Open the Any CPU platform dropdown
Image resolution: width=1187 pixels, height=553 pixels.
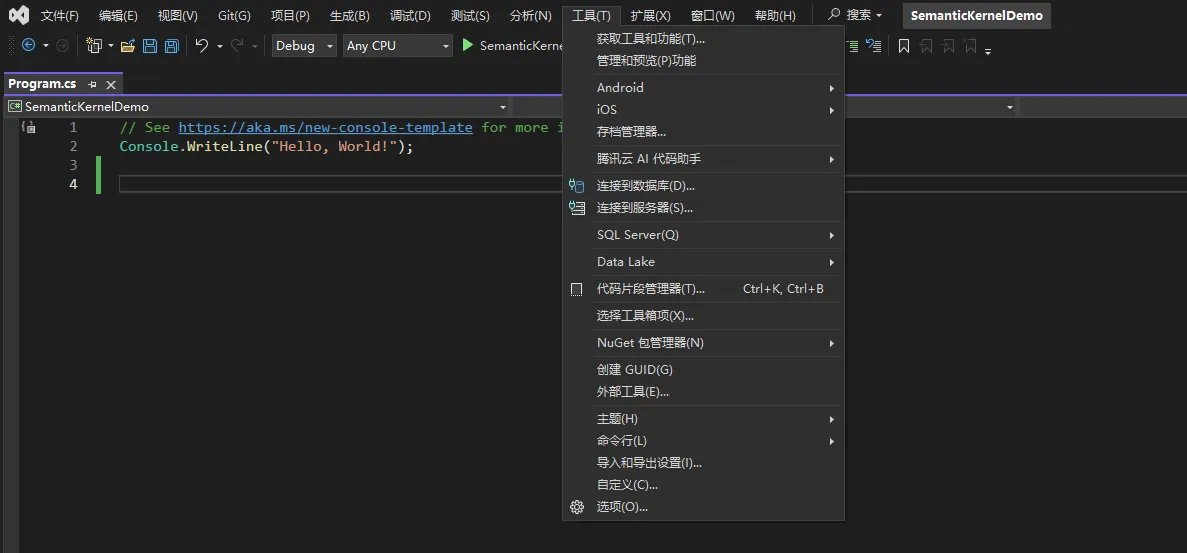pos(397,46)
